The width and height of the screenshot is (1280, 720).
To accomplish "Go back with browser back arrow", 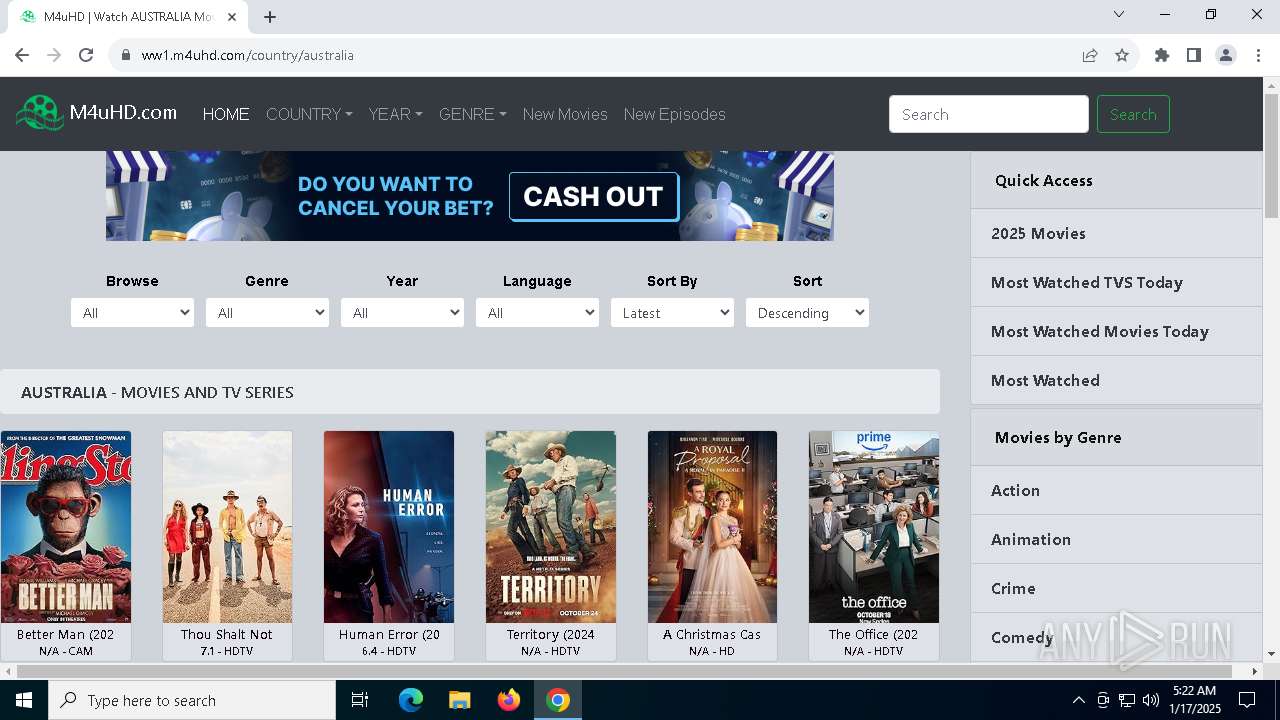I will pyautogui.click(x=22, y=55).
